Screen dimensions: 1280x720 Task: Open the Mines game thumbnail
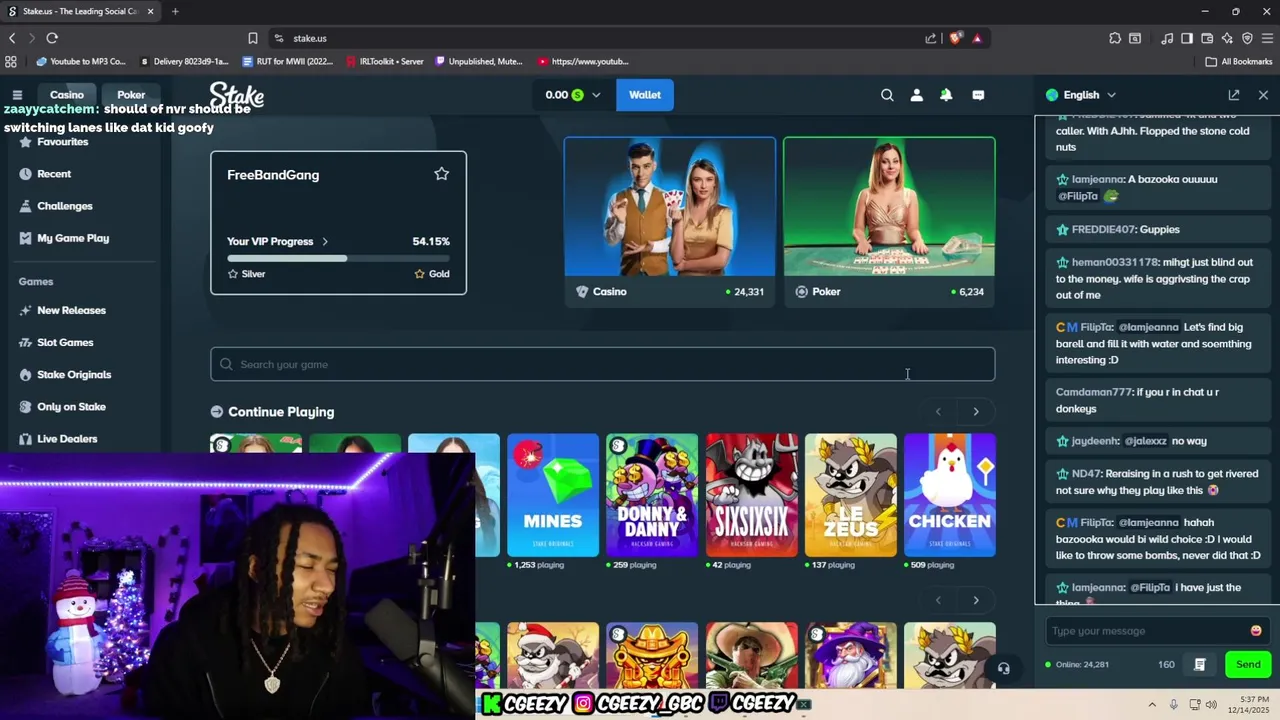point(553,495)
